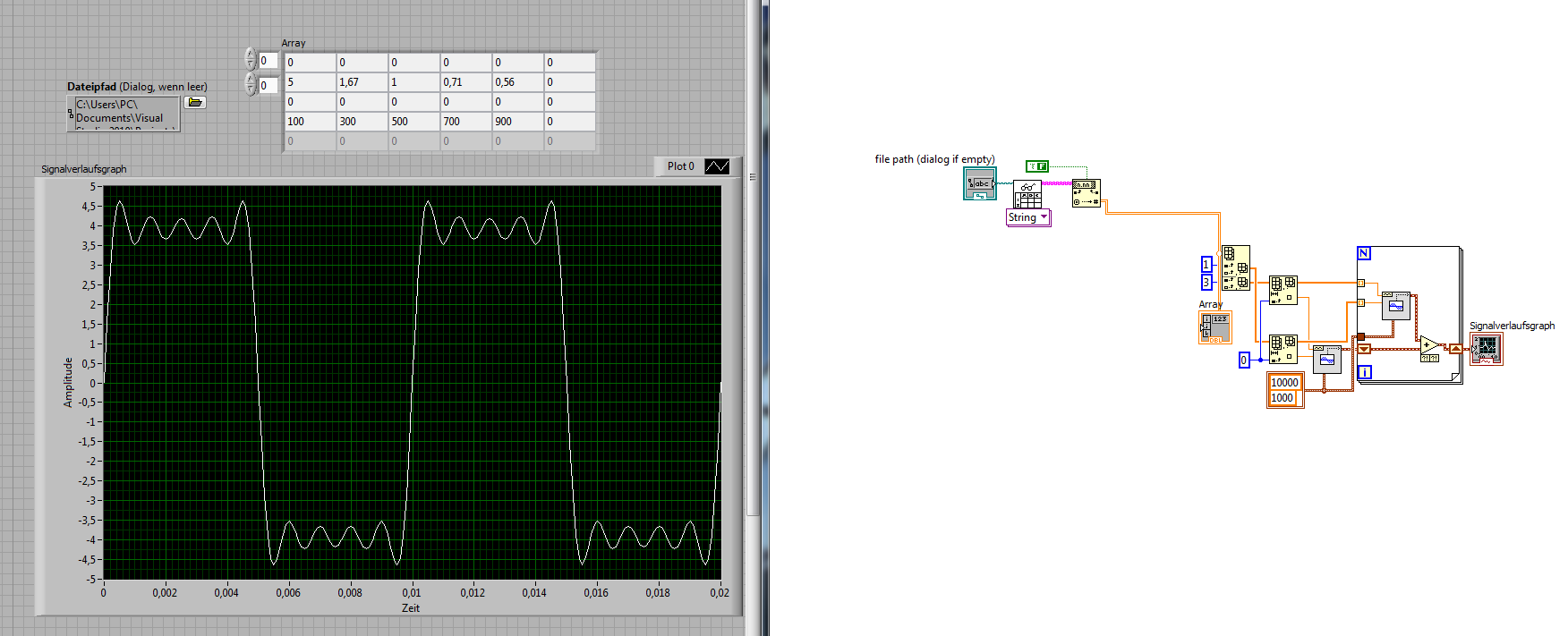Click the Array indicator terminal on block diagram
This screenshot has height=636, width=1568.
[x=1215, y=327]
